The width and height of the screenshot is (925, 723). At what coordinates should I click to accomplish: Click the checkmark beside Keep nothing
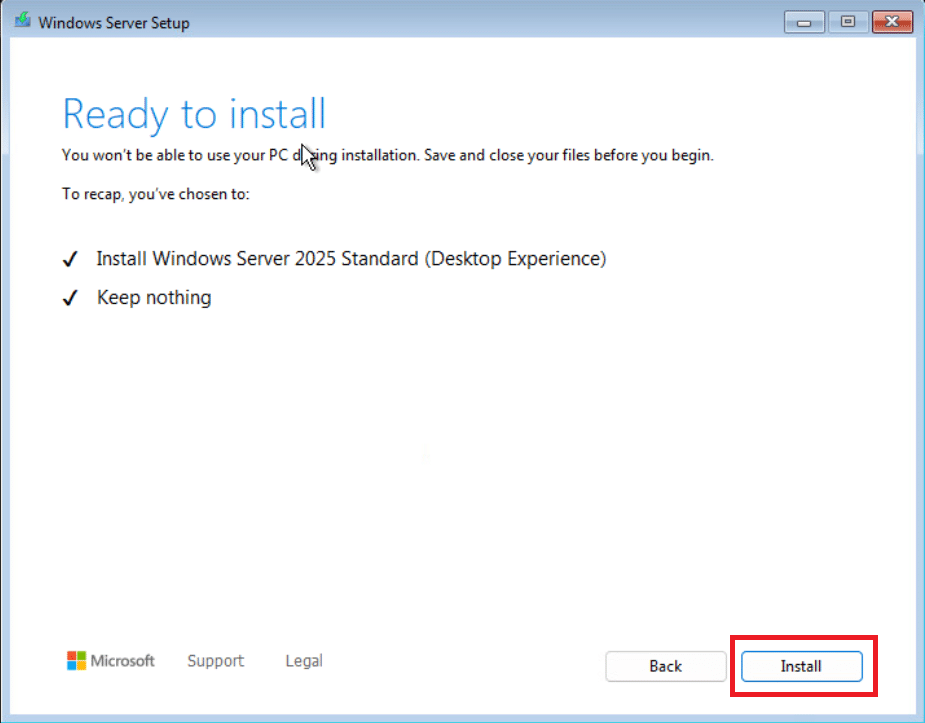[x=70, y=298]
